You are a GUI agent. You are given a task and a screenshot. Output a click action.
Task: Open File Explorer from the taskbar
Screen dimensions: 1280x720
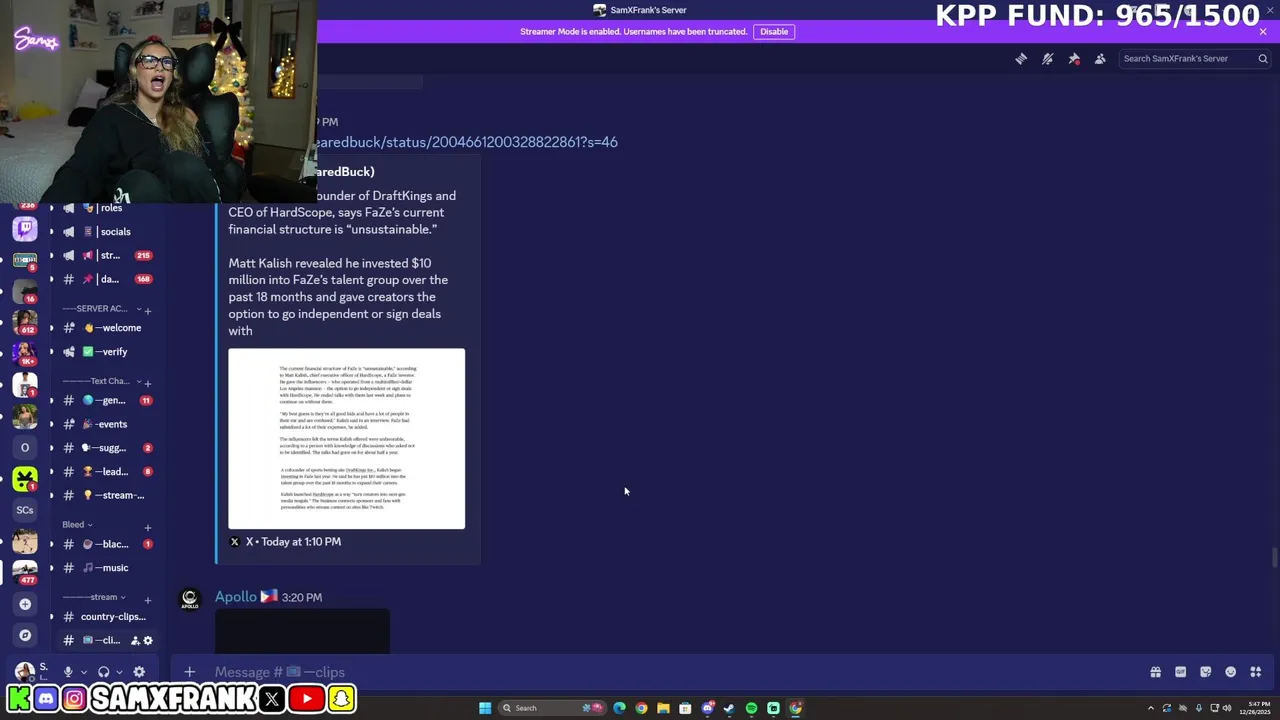663,708
